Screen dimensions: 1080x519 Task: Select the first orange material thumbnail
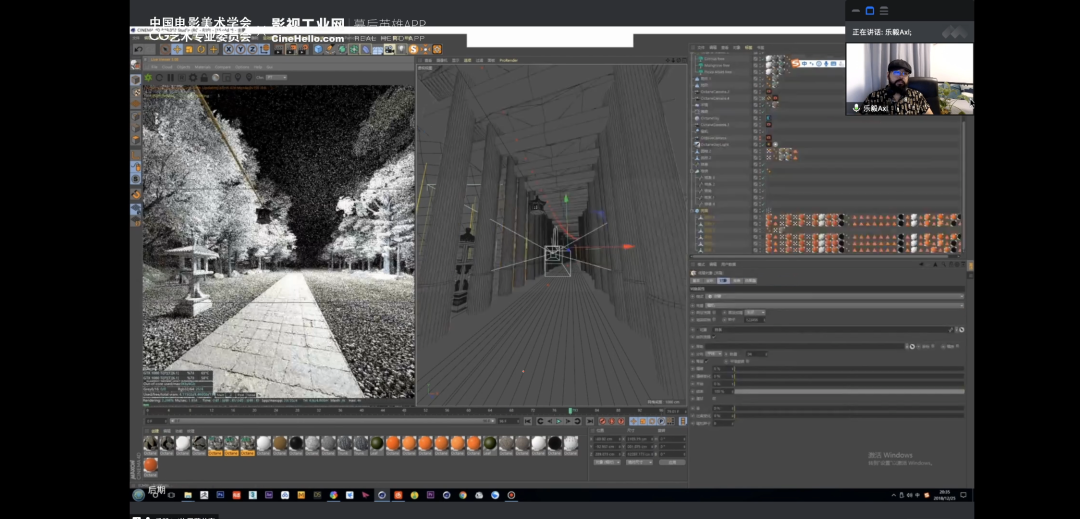394,443
